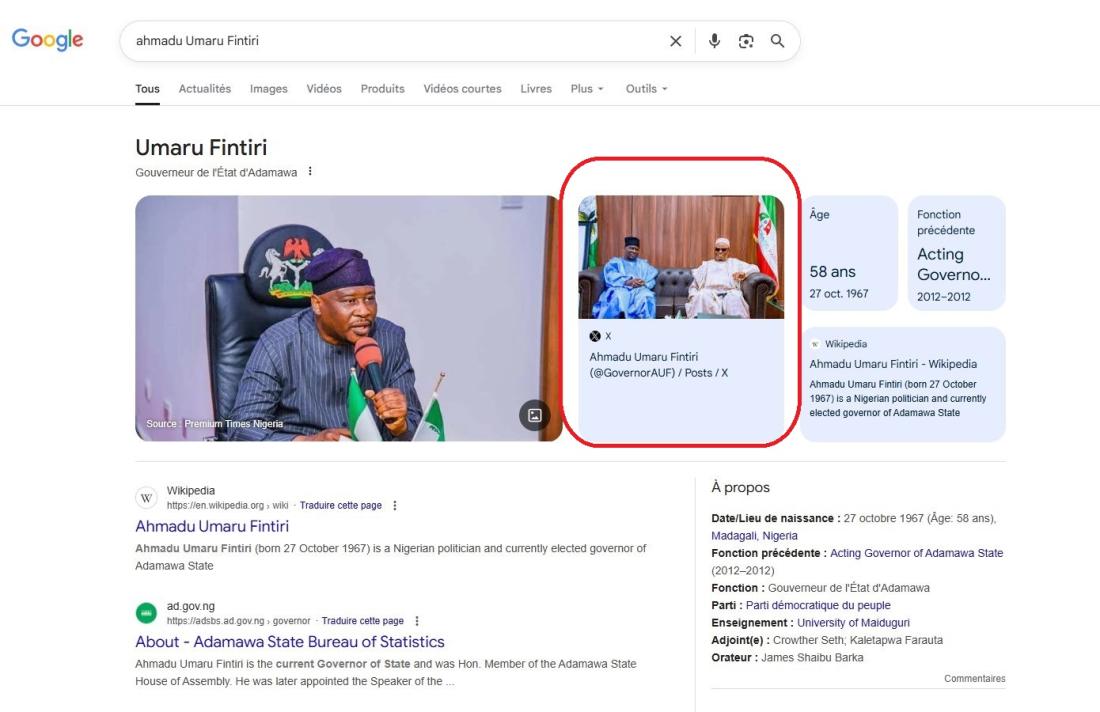This screenshot has height=712, width=1100.
Task: Clear the search box with X icon
Action: click(x=675, y=41)
